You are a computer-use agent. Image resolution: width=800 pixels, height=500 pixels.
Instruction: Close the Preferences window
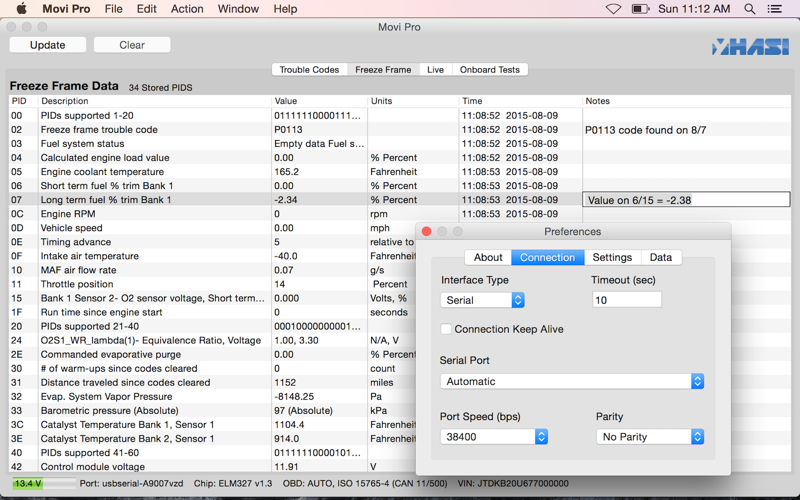point(427,232)
